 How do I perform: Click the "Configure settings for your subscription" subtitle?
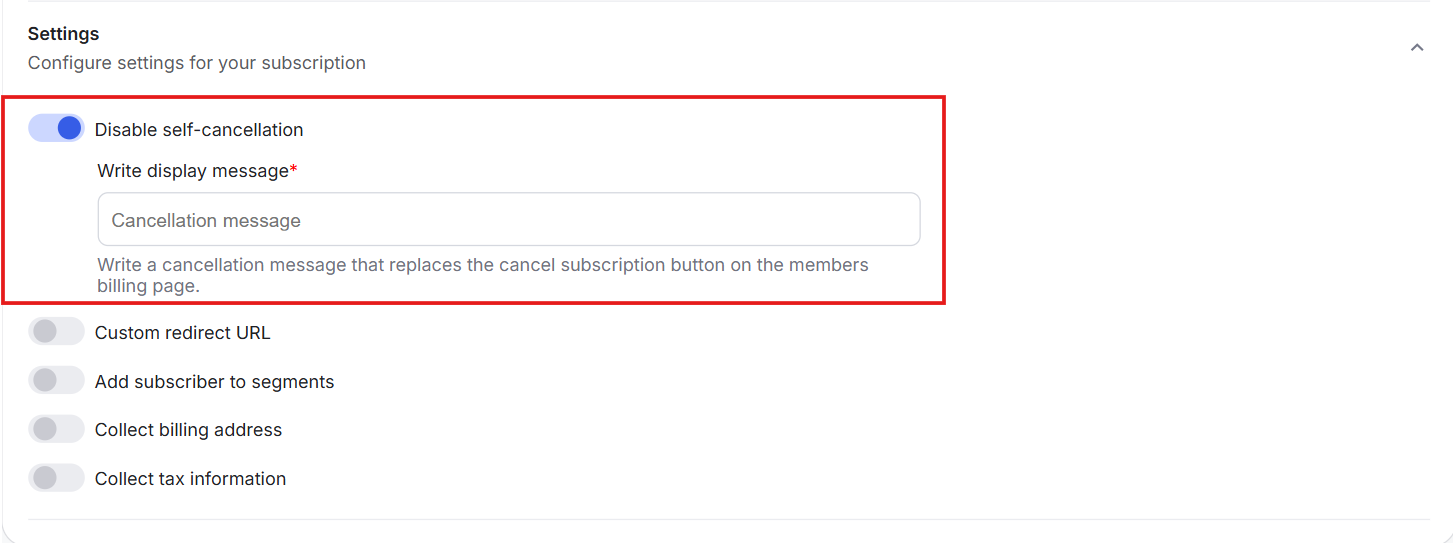click(x=196, y=63)
